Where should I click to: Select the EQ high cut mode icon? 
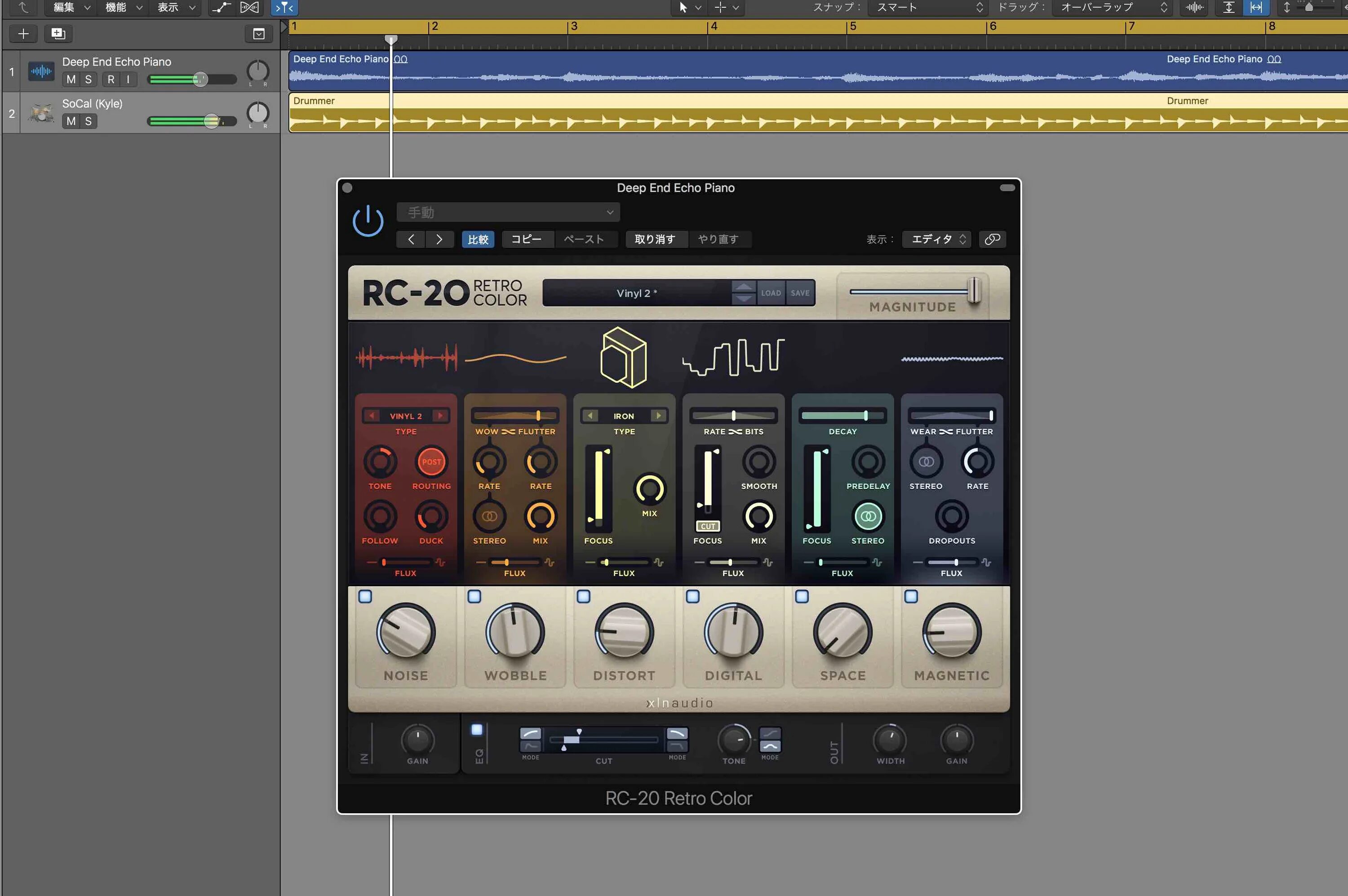(x=677, y=734)
